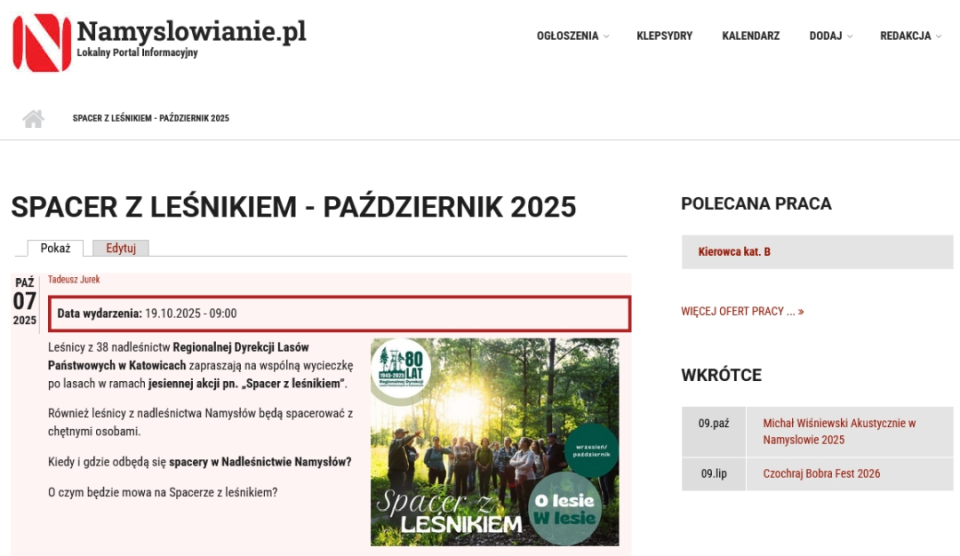
Task: Open the Kalendarz menu item
Action: (750, 36)
